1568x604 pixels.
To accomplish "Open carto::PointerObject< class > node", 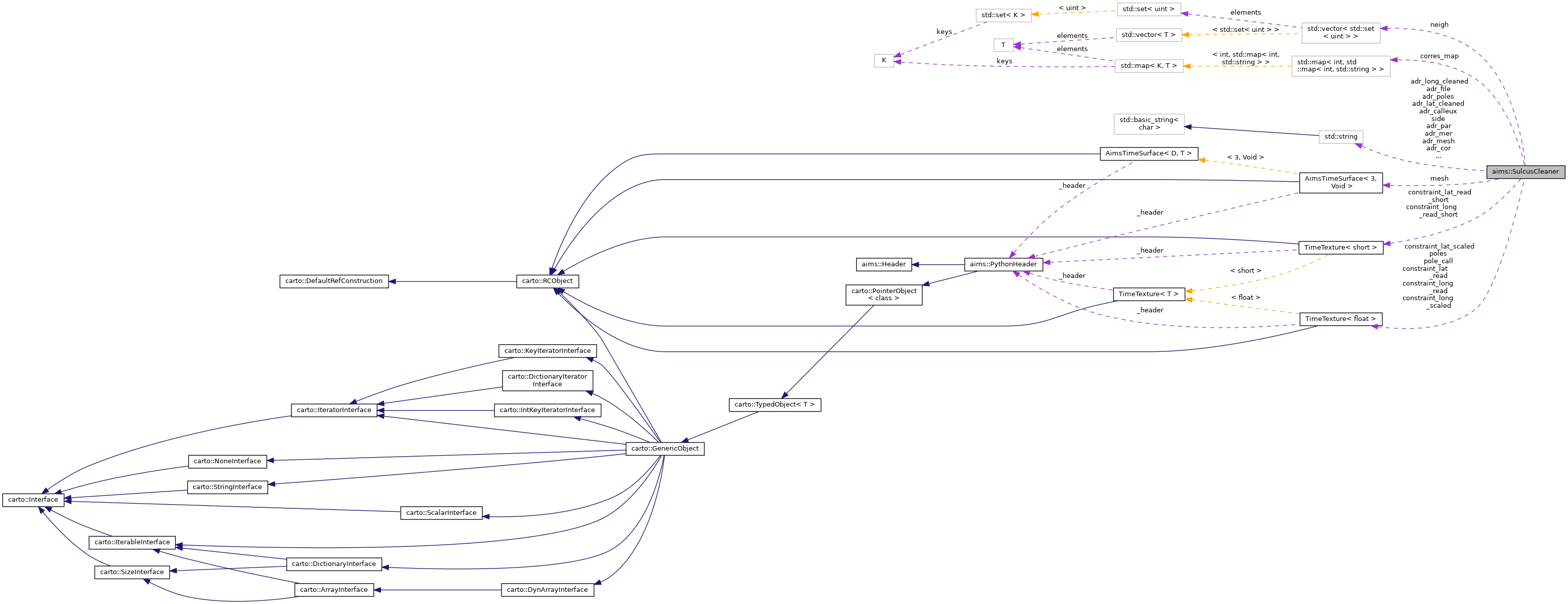I will click(884, 295).
